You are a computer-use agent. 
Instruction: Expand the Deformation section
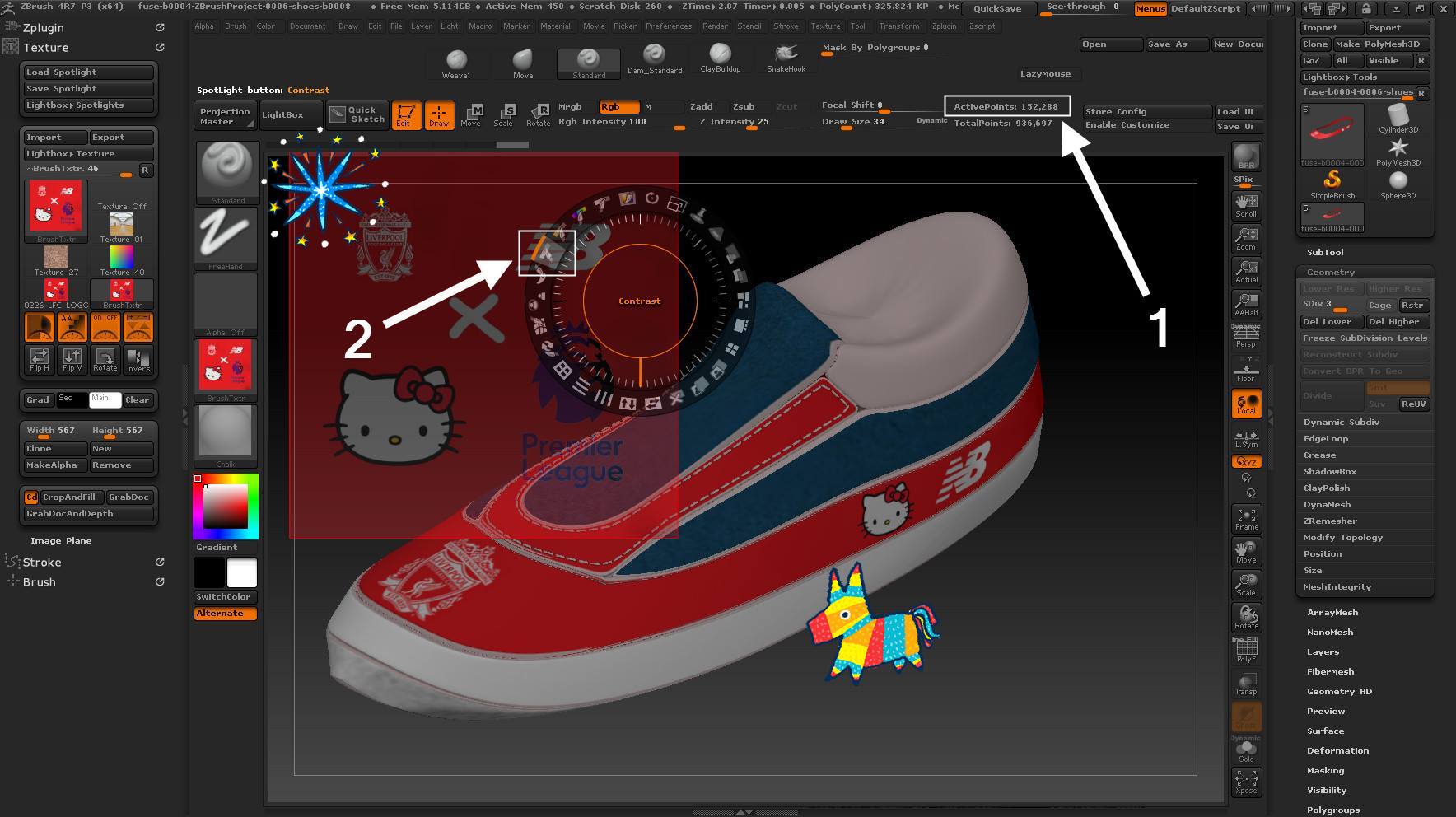click(x=1337, y=750)
